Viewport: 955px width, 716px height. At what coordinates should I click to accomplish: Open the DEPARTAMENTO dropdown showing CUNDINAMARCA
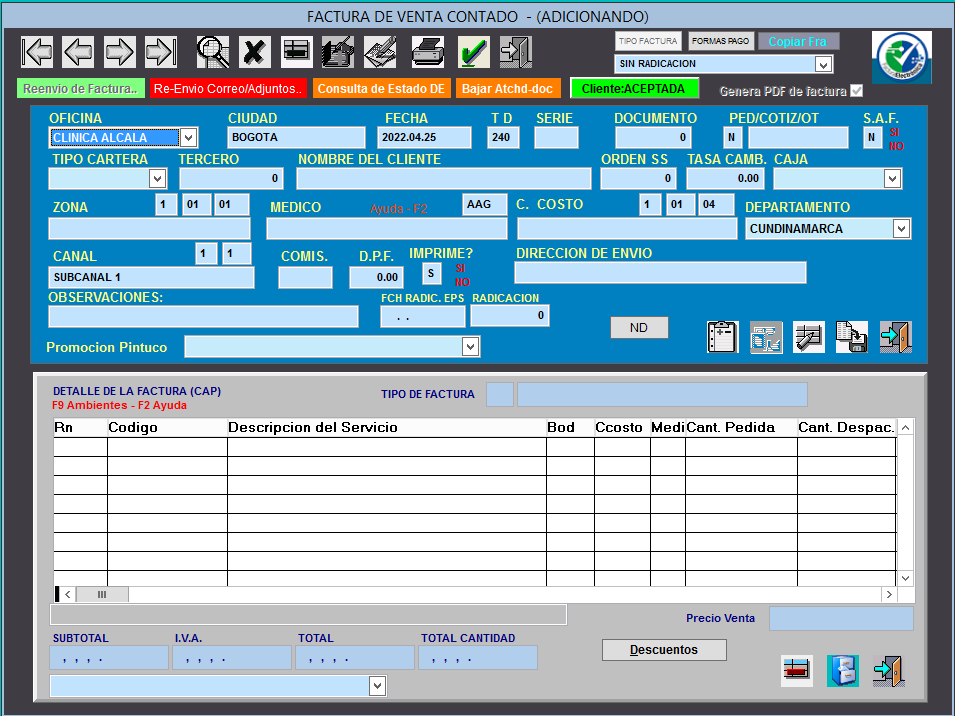(901, 229)
